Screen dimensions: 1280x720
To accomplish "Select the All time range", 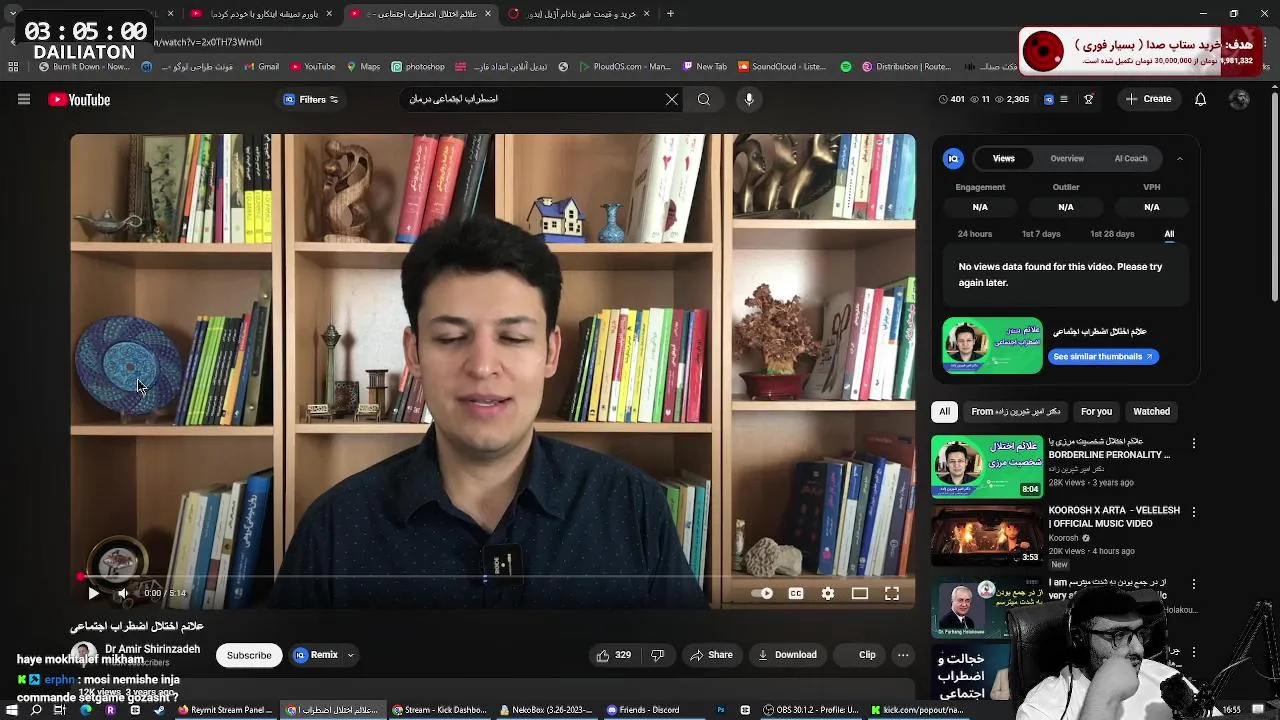I will click(1169, 234).
